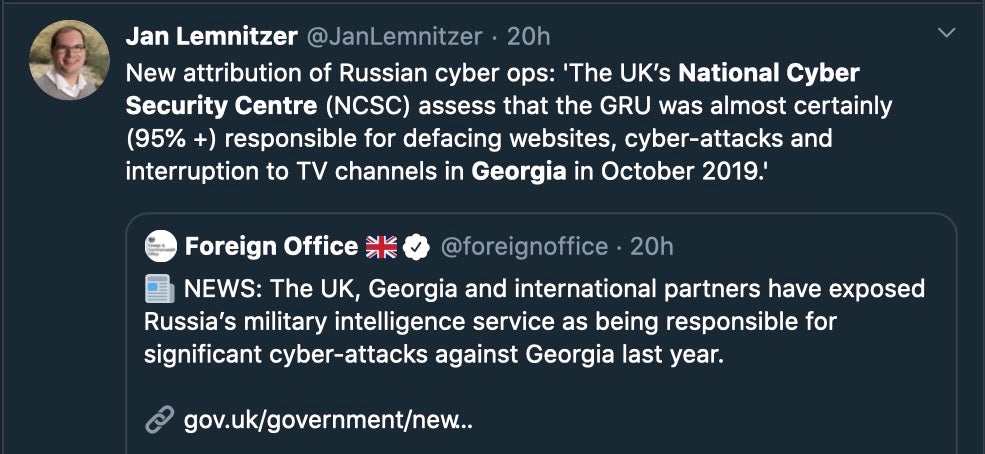Screen dimensions: 985x454
Task: Click bold 'Georgia' in Jan's tweet
Action: click(x=518, y=170)
